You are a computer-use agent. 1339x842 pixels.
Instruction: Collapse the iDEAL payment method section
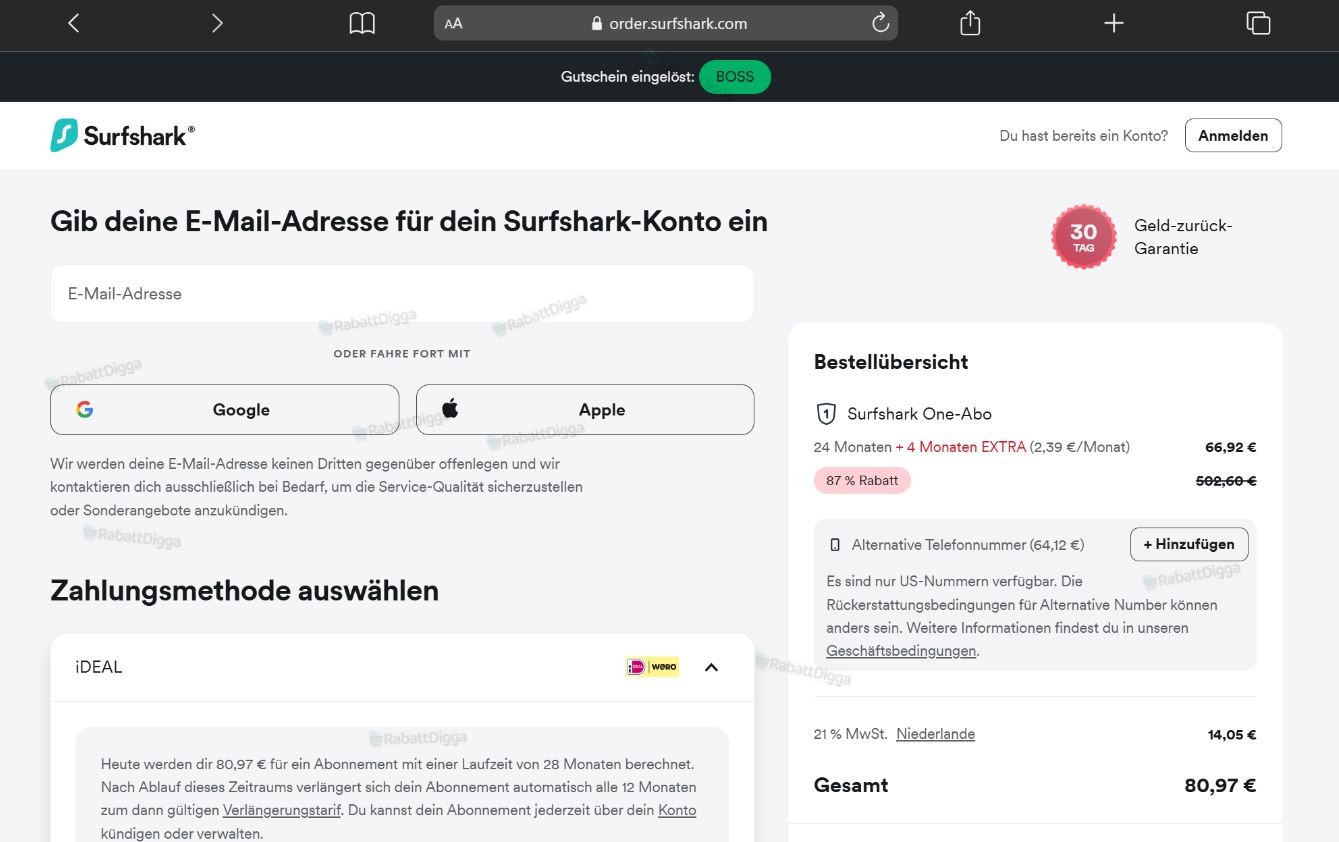pos(711,667)
